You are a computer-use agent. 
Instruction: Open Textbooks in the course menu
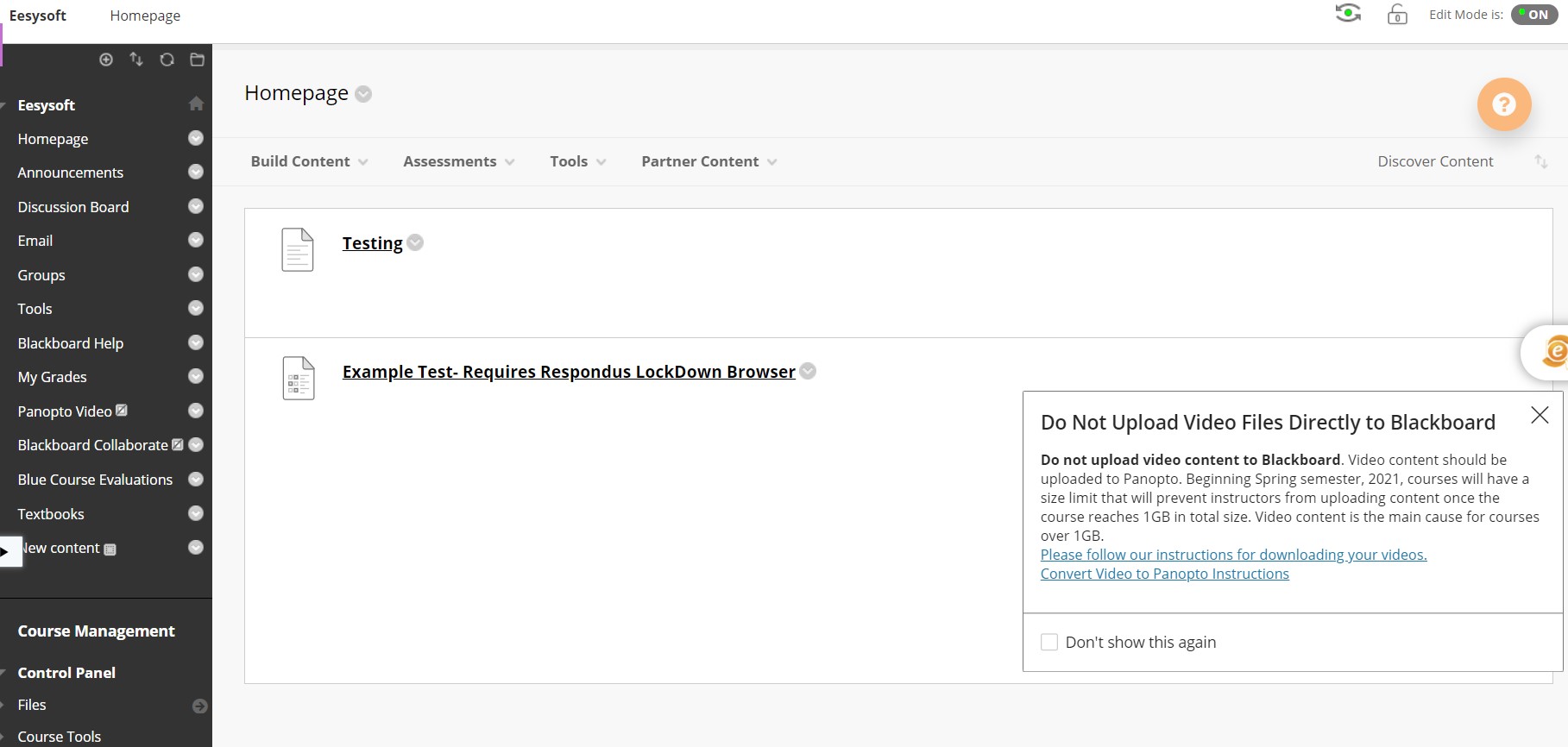pos(51,514)
